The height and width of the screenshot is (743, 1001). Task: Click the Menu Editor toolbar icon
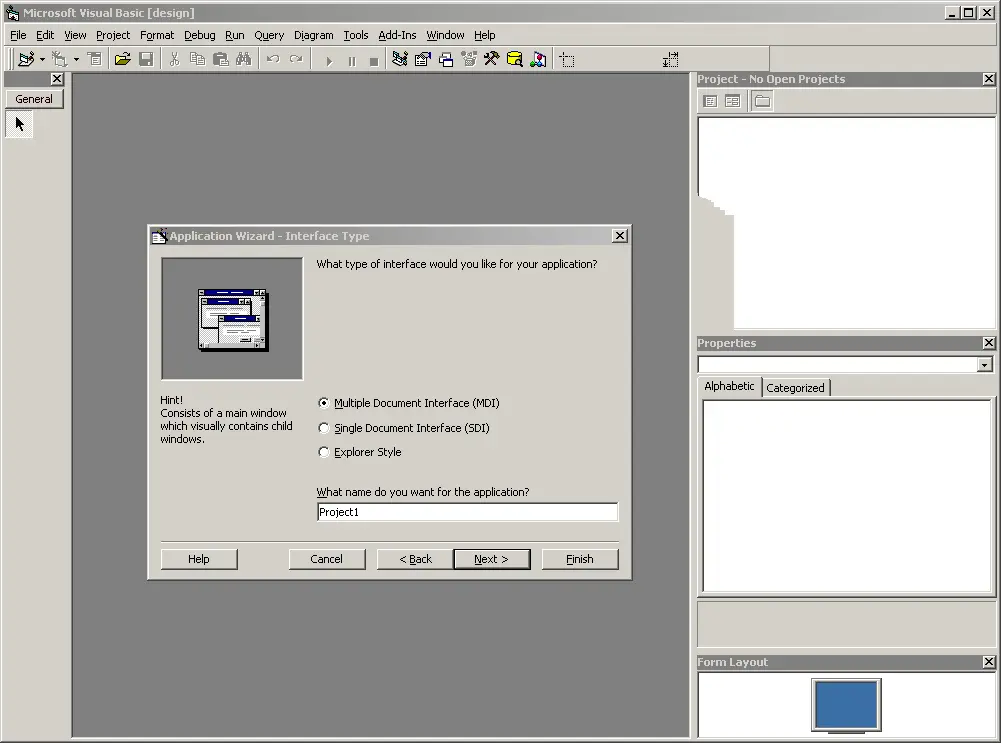[94, 60]
